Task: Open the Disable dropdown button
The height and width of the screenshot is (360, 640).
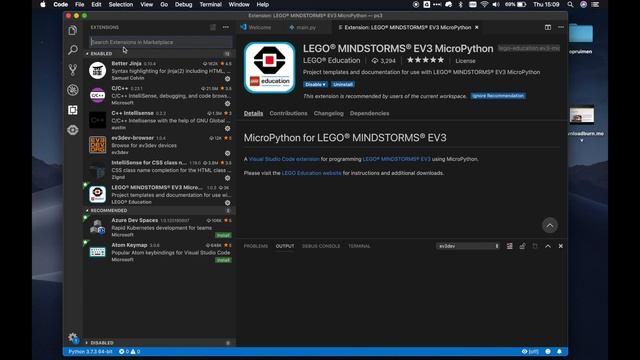Action: (x=315, y=84)
